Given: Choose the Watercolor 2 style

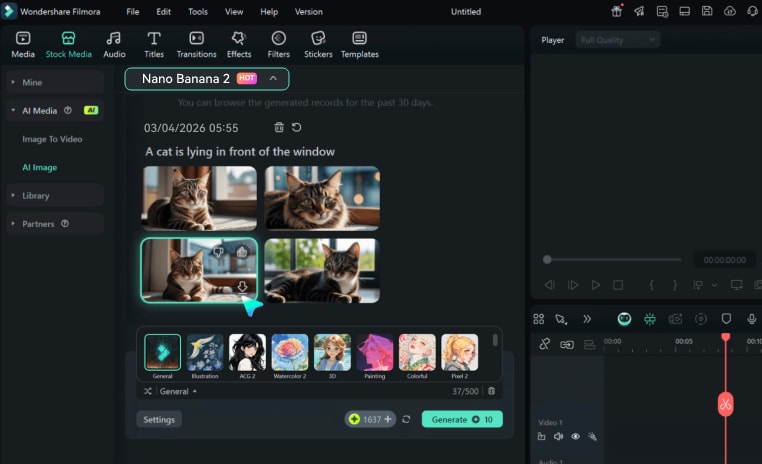Looking at the screenshot, I should (290, 356).
